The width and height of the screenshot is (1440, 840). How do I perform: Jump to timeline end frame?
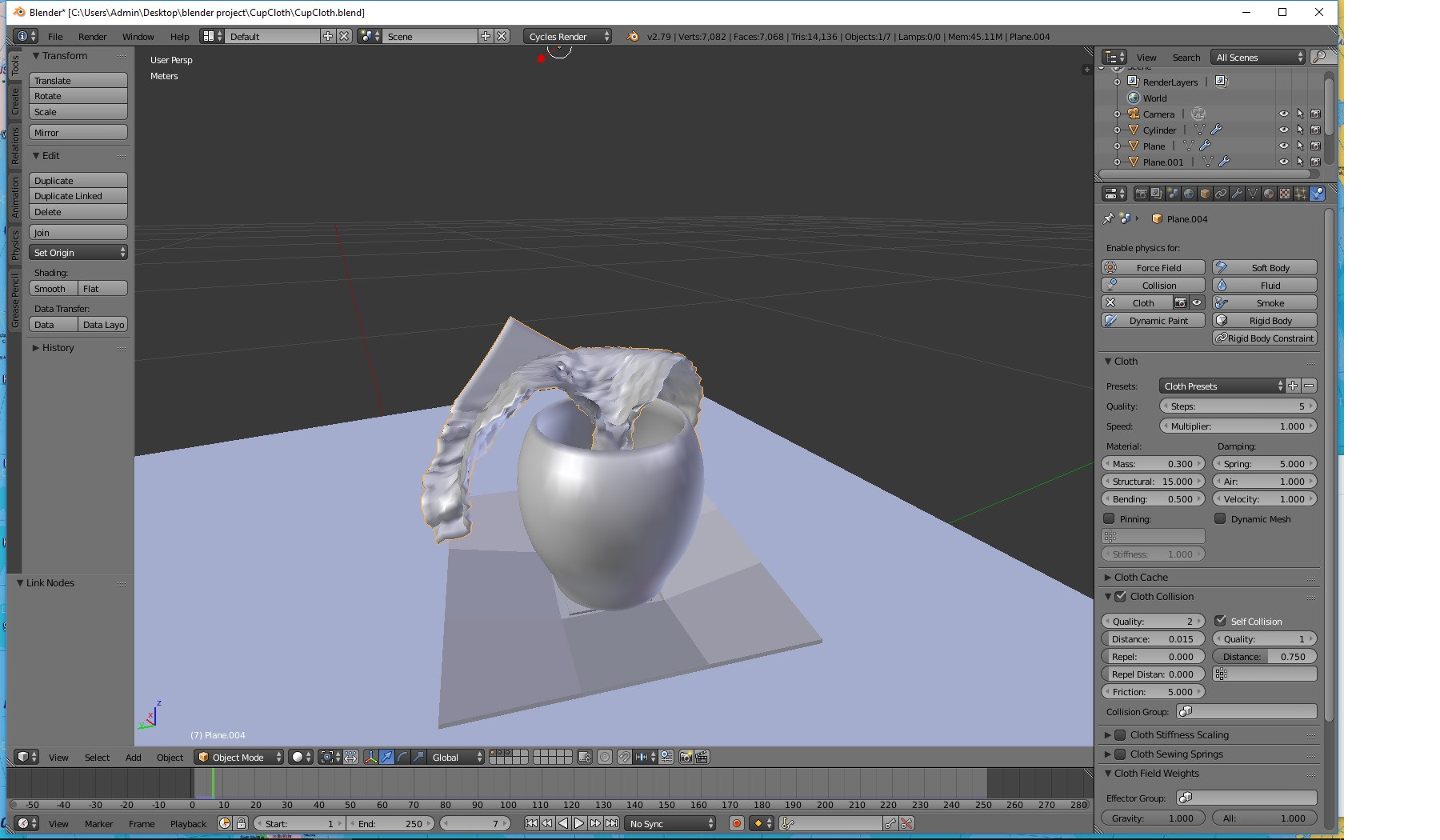click(x=611, y=823)
